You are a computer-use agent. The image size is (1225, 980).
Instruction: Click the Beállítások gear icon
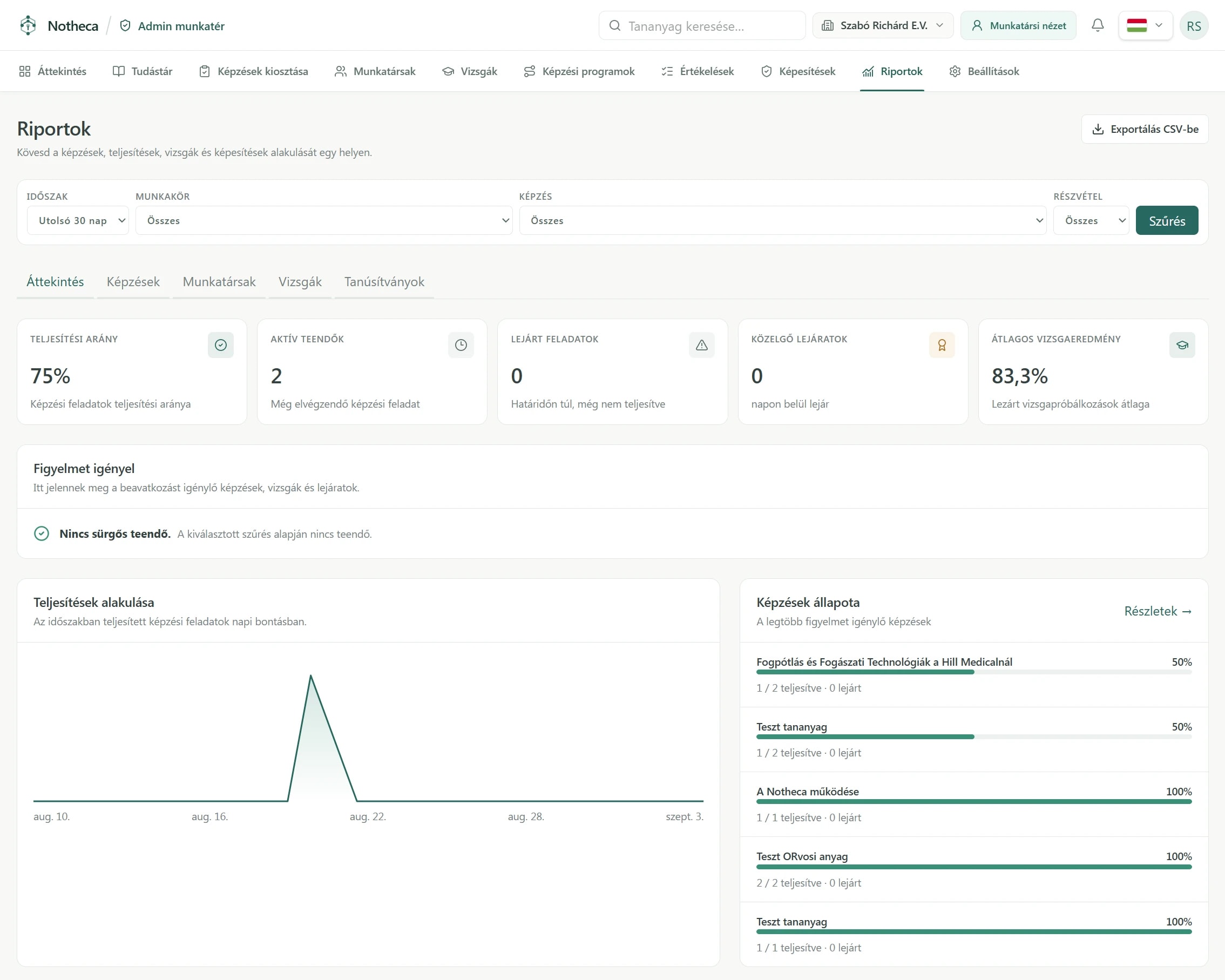point(955,71)
